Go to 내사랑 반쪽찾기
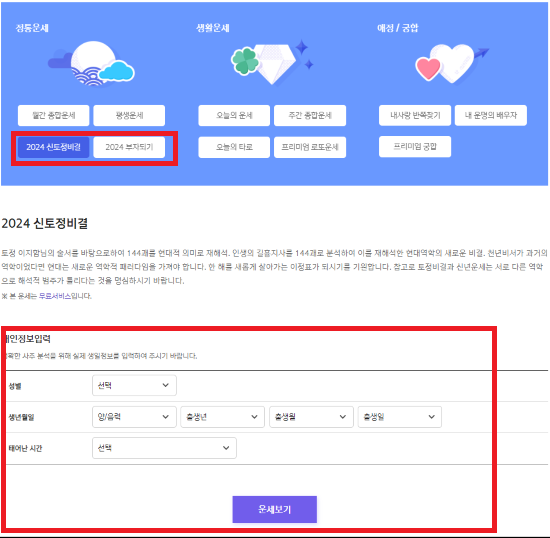The image size is (550, 538). coord(415,115)
